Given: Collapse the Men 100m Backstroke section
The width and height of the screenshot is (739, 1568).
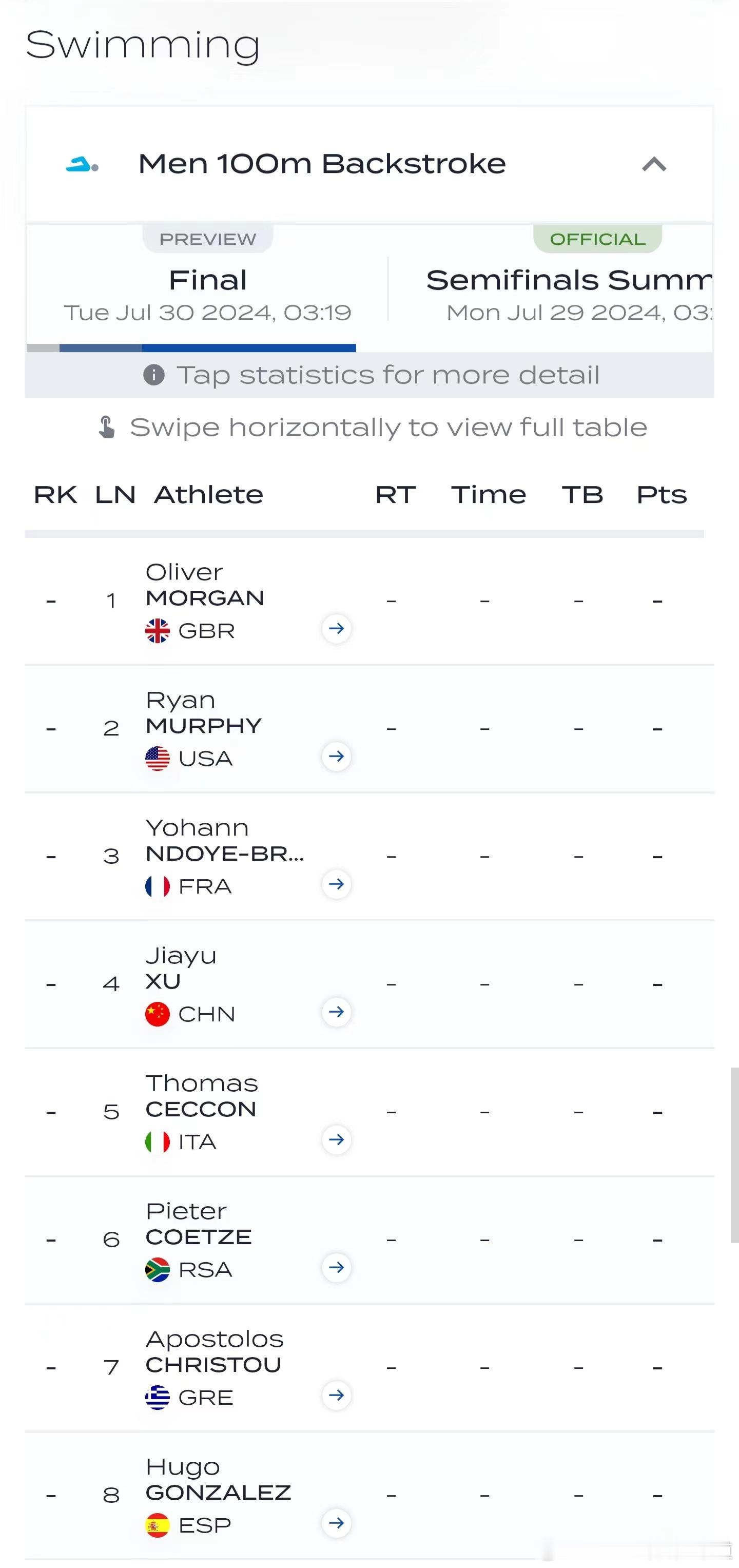Looking at the screenshot, I should [654, 164].
